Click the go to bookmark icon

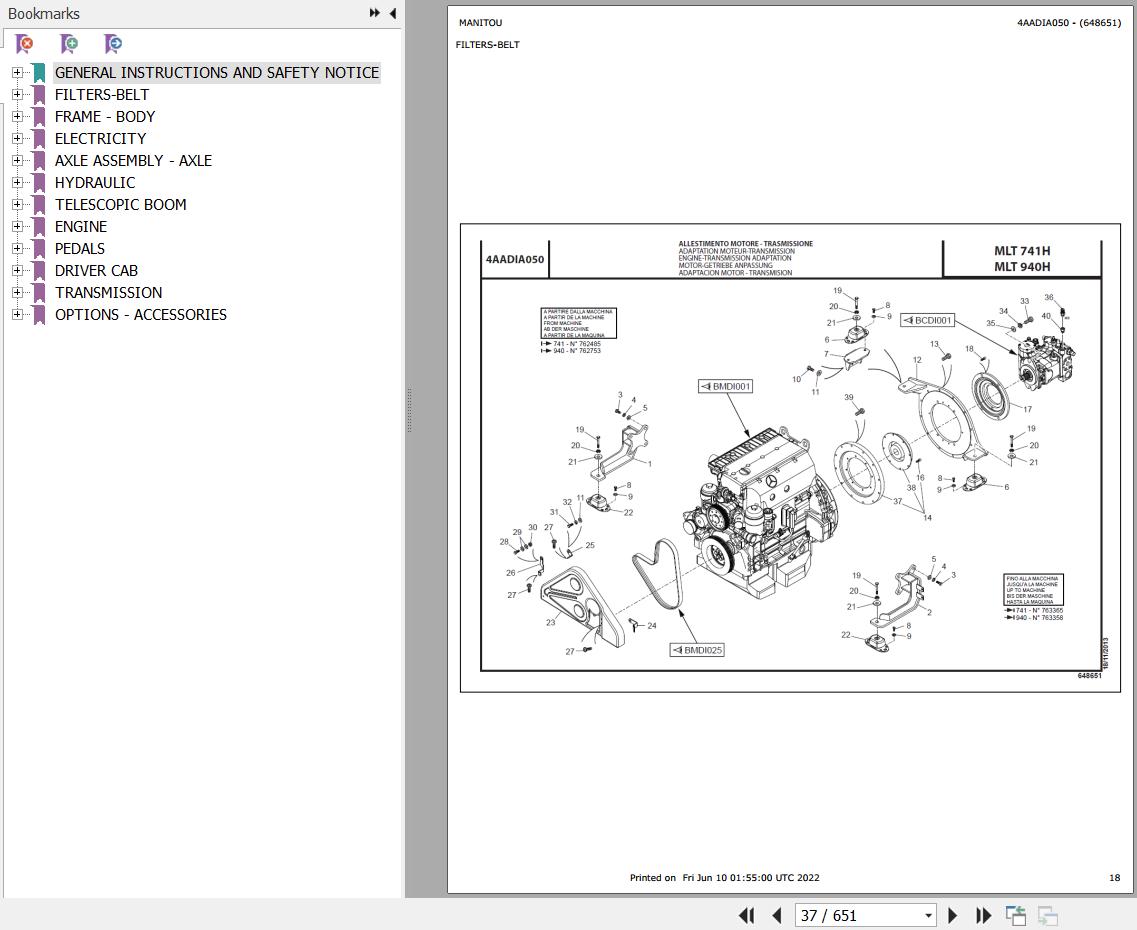click(113, 44)
